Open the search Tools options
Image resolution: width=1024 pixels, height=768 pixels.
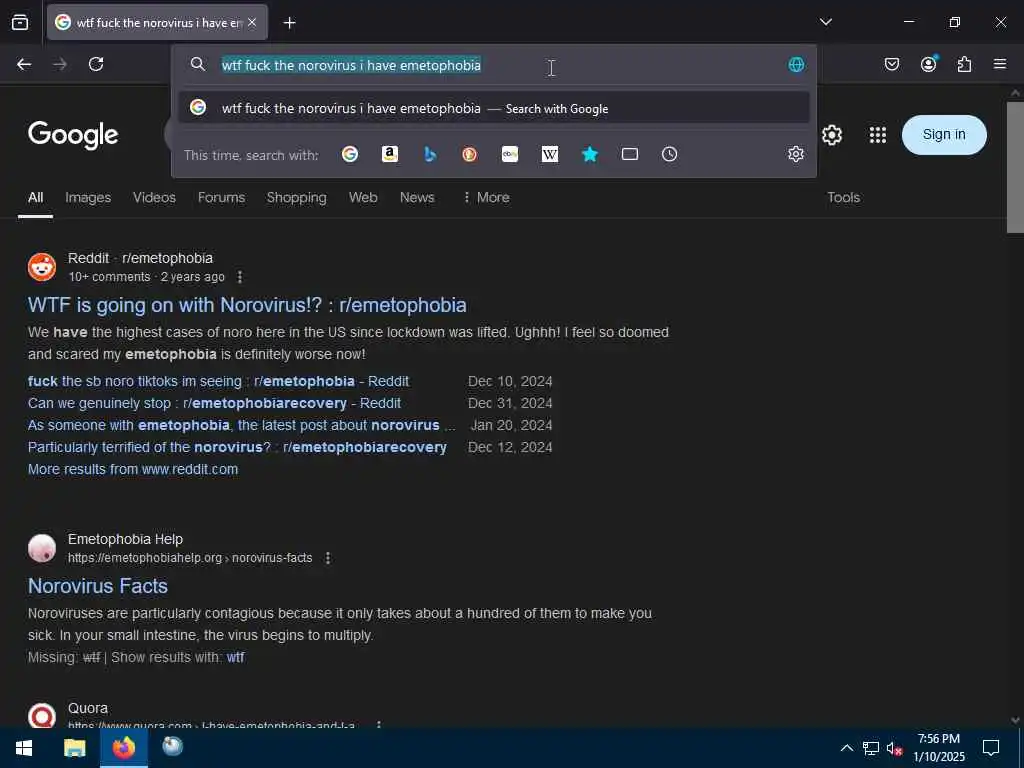[843, 197]
